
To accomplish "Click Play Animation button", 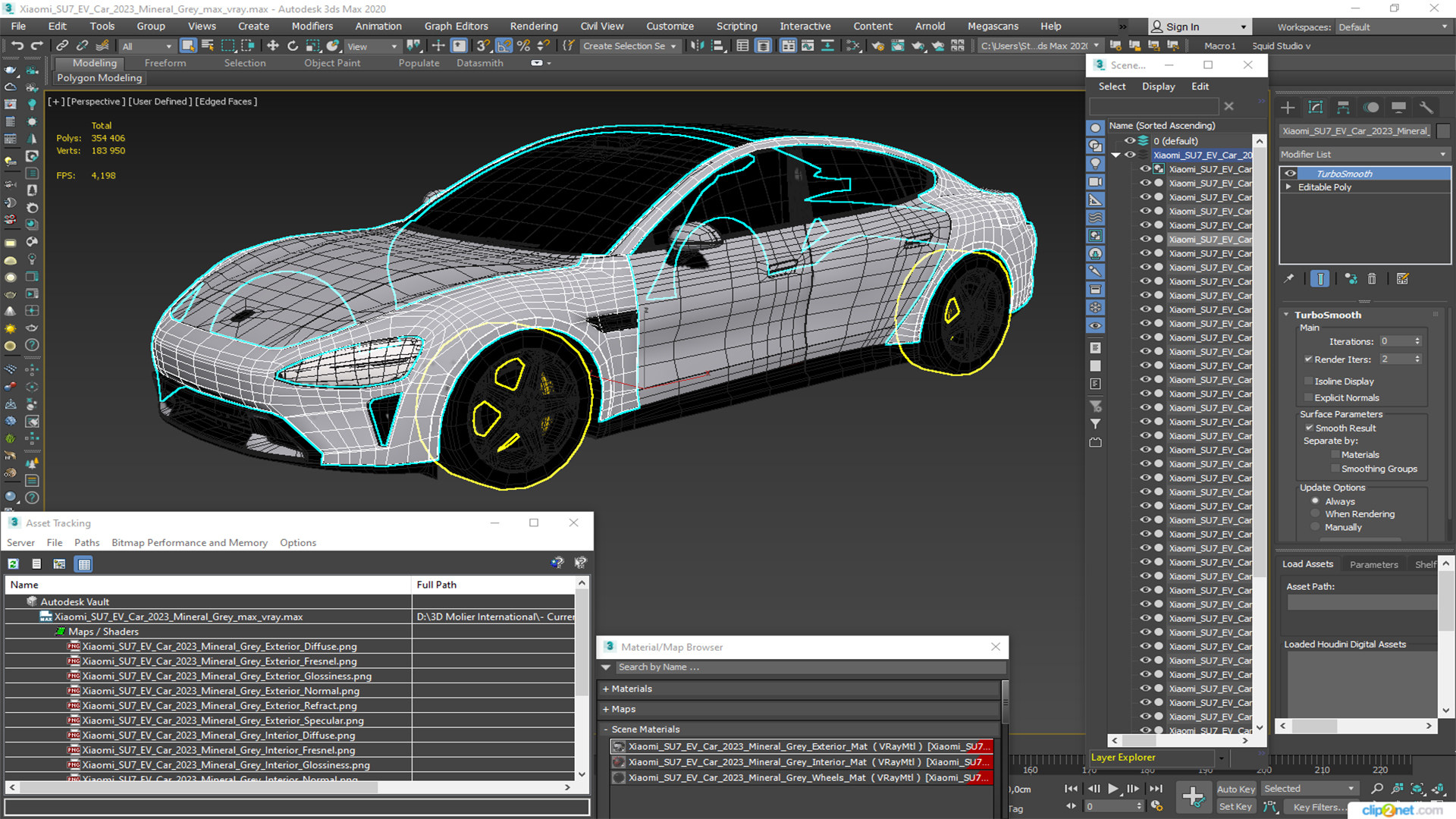I will (x=1112, y=789).
